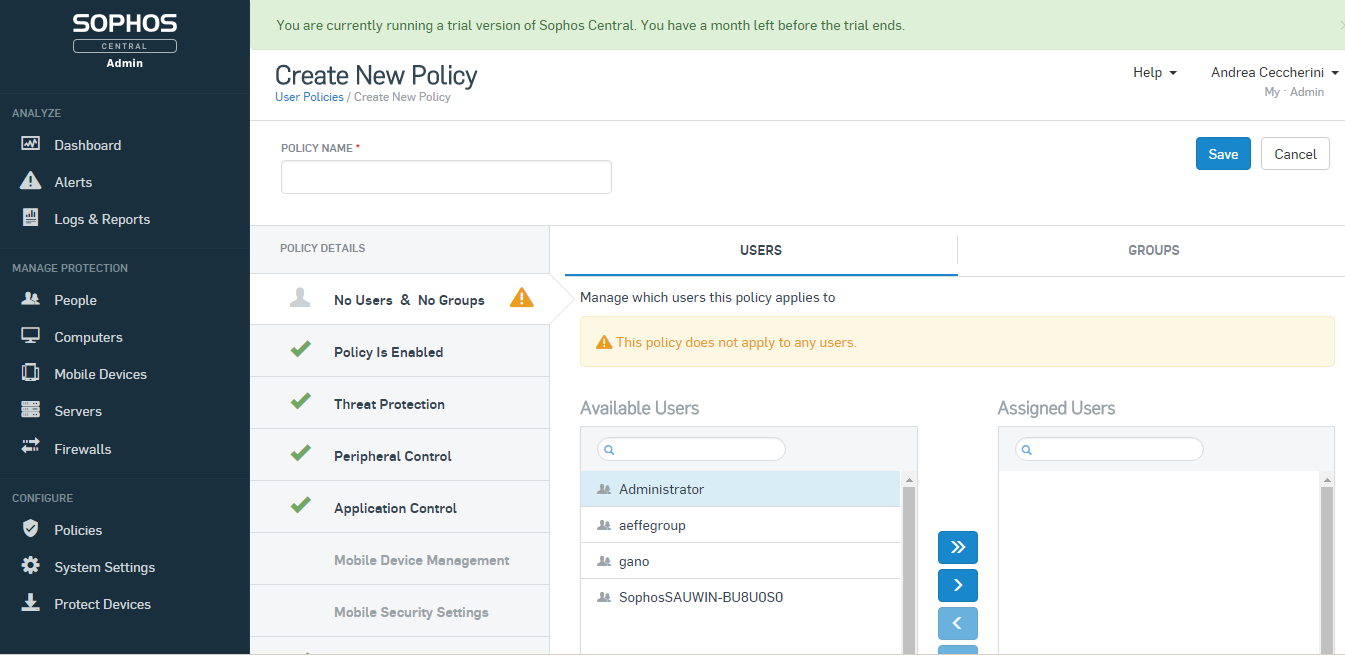1345x655 pixels.
Task: Click the green checkmark beside Policy Is Enabled
Action: tap(300, 350)
